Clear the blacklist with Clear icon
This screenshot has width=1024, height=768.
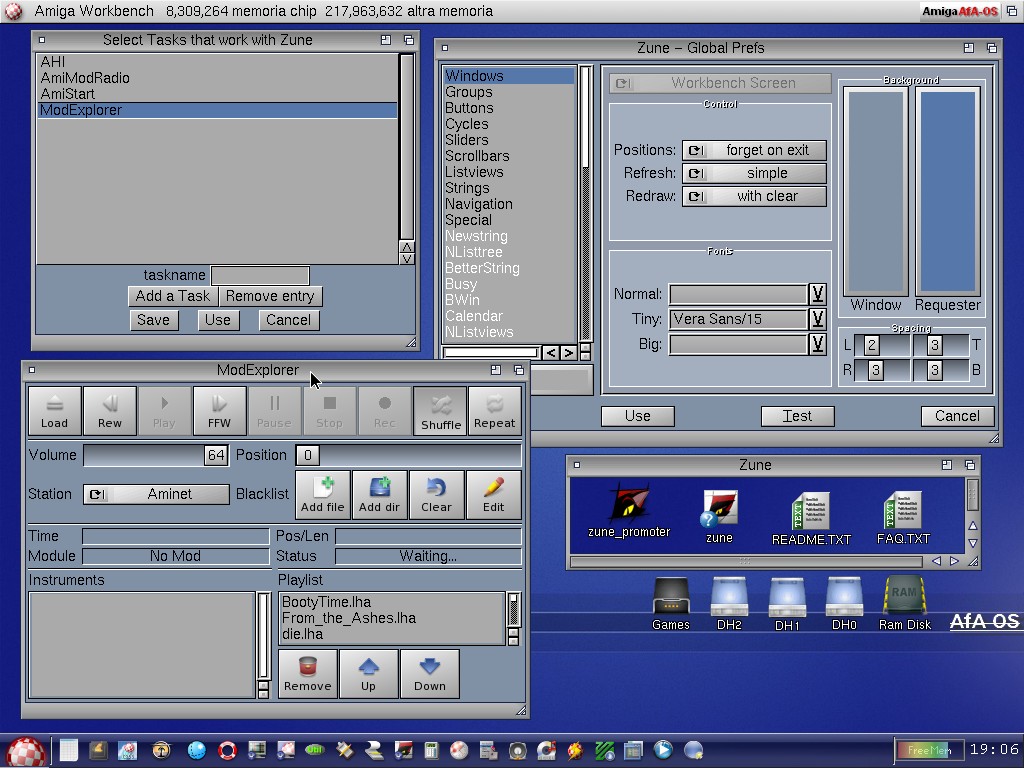436,494
